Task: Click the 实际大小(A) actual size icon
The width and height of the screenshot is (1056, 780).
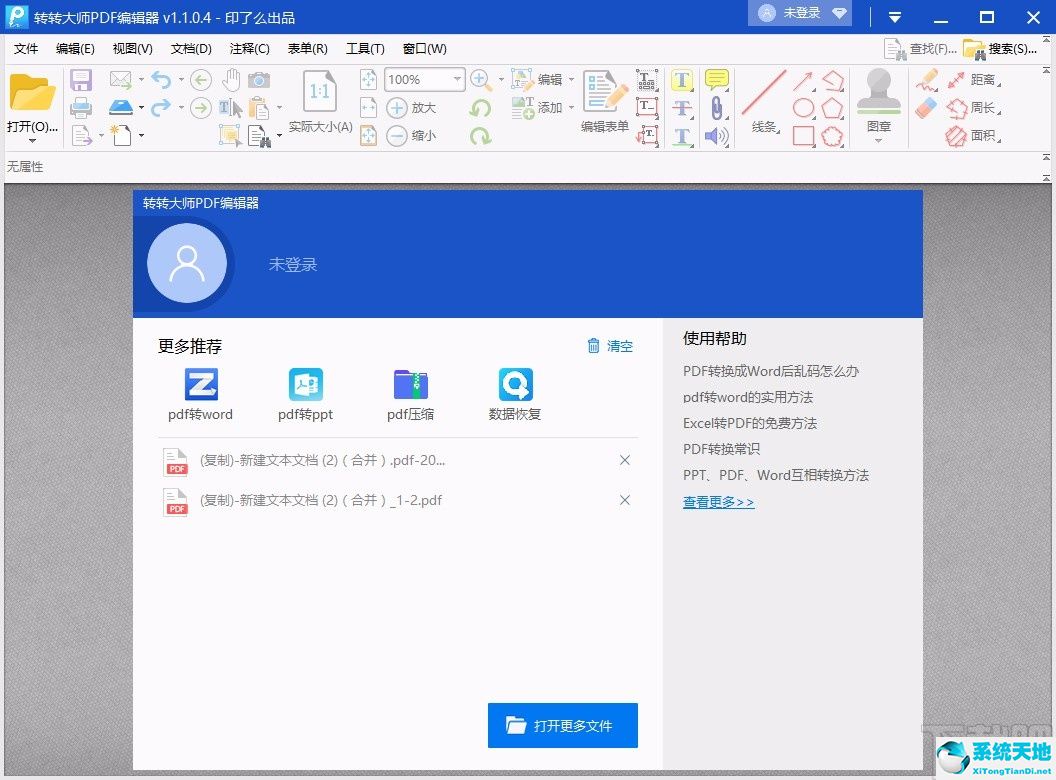Action: pyautogui.click(x=320, y=90)
